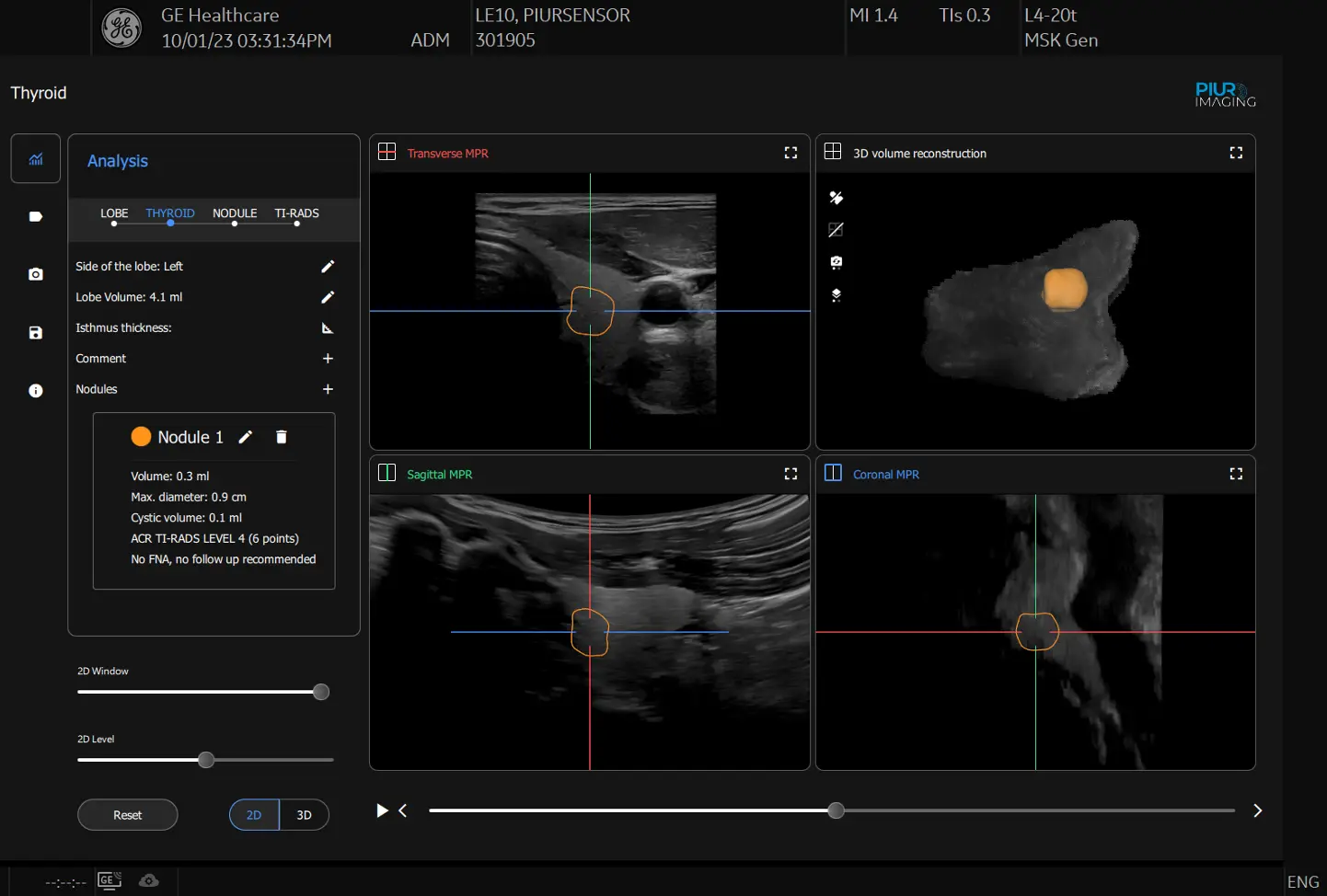Maximize the 3D volume reconstruction view
Image resolution: width=1327 pixels, height=896 pixels.
(x=1236, y=153)
